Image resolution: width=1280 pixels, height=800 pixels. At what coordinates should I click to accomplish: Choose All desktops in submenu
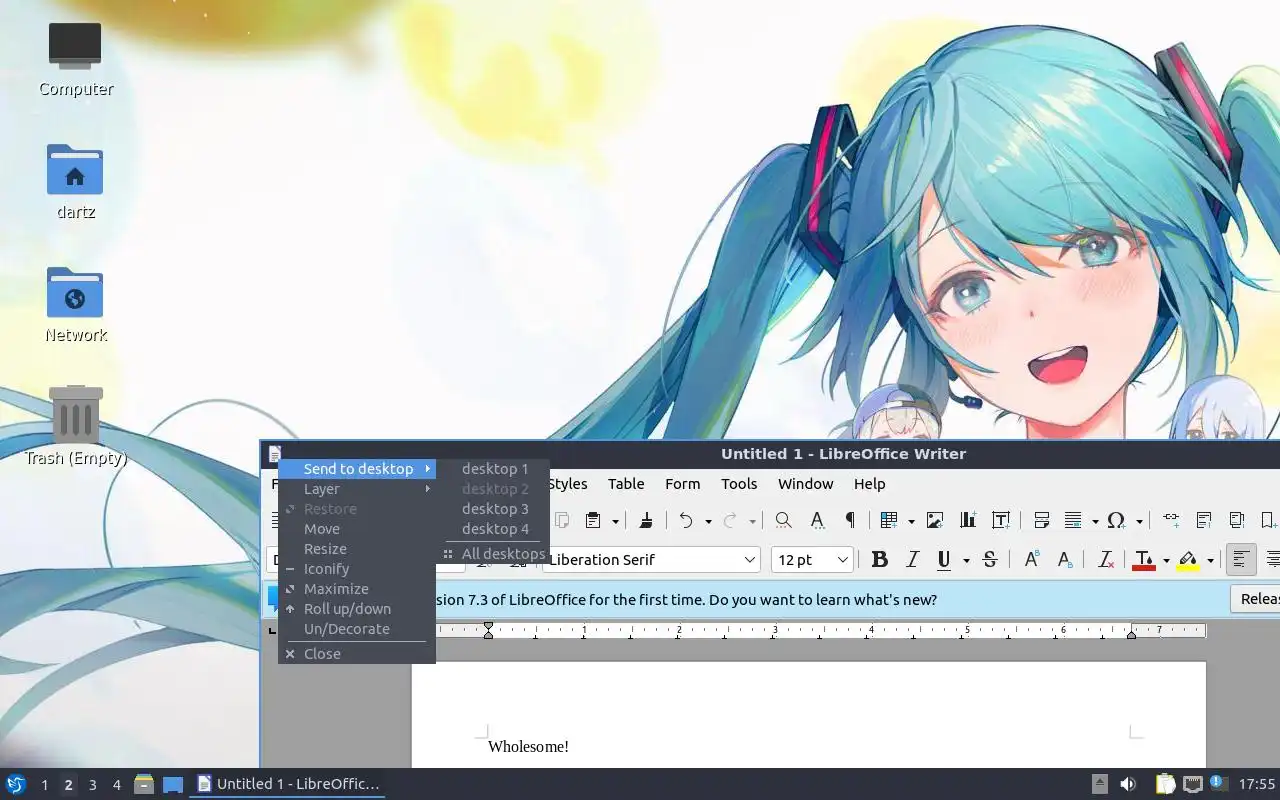click(x=494, y=554)
